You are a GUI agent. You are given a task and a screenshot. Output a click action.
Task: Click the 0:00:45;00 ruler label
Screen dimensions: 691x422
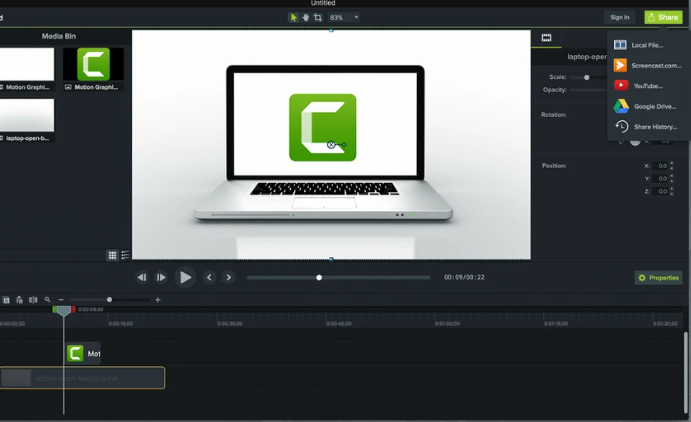pyautogui.click(x=339, y=324)
